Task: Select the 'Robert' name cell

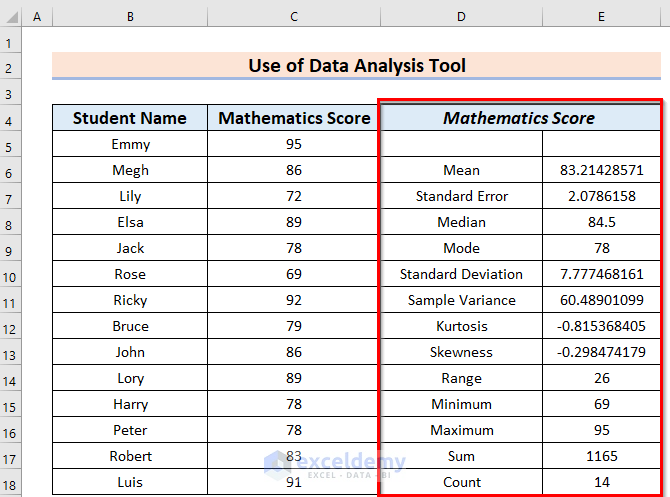Action: click(130, 456)
